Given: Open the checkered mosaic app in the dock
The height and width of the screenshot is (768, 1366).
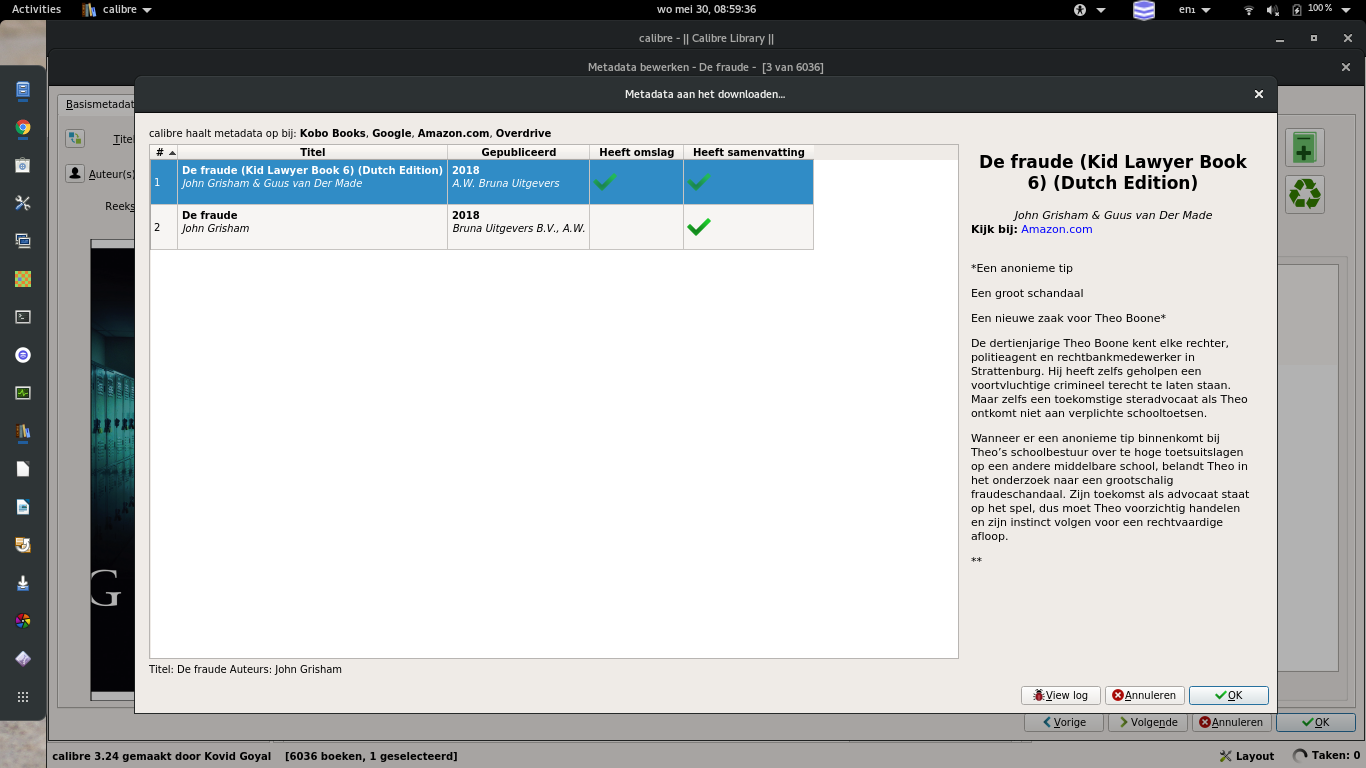Looking at the screenshot, I should click(23, 279).
